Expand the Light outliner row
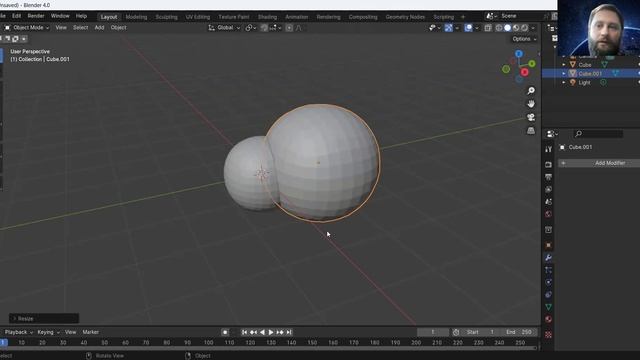The height and width of the screenshot is (360, 640). tap(564, 82)
